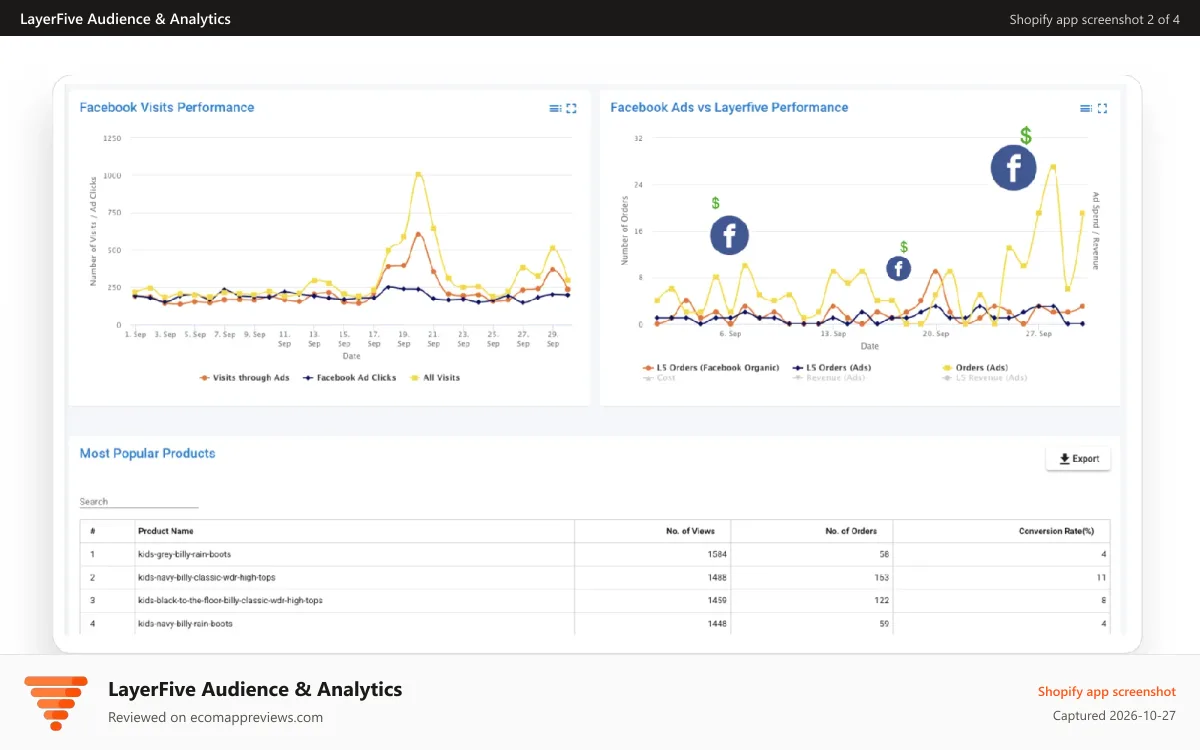Toggle the L5 Orders (Ads) legend series
This screenshot has height=750, width=1200.
[x=832, y=368]
